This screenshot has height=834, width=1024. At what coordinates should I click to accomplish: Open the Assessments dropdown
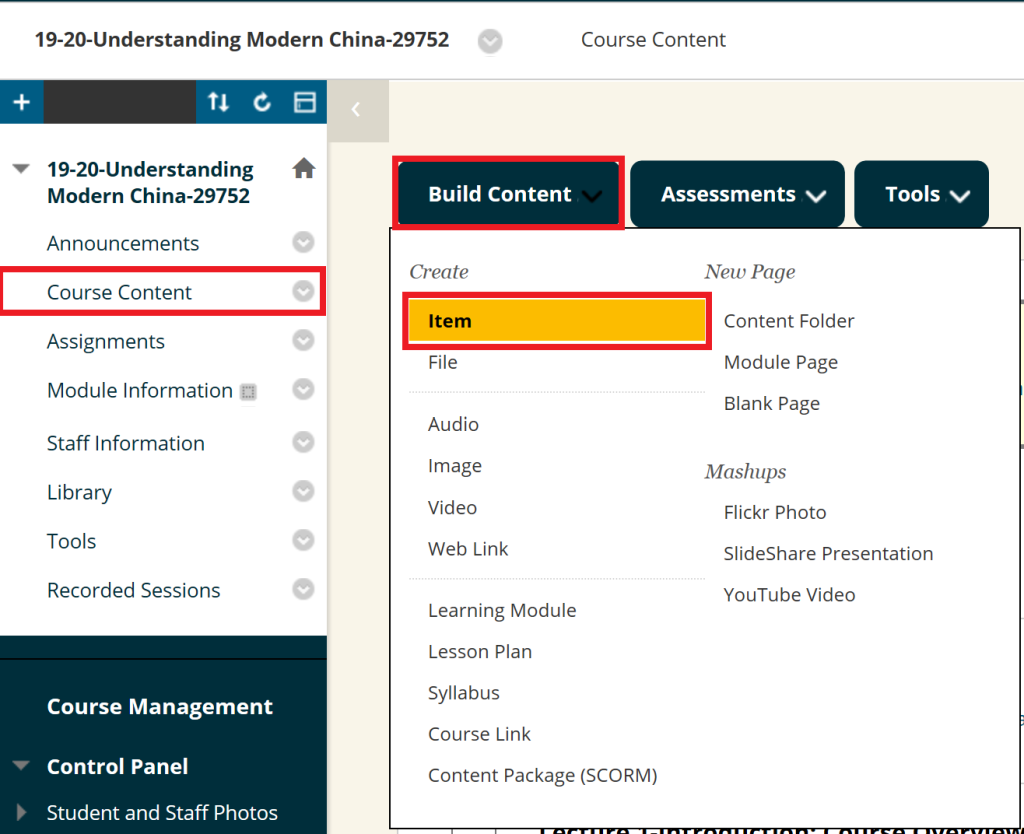[737, 193]
